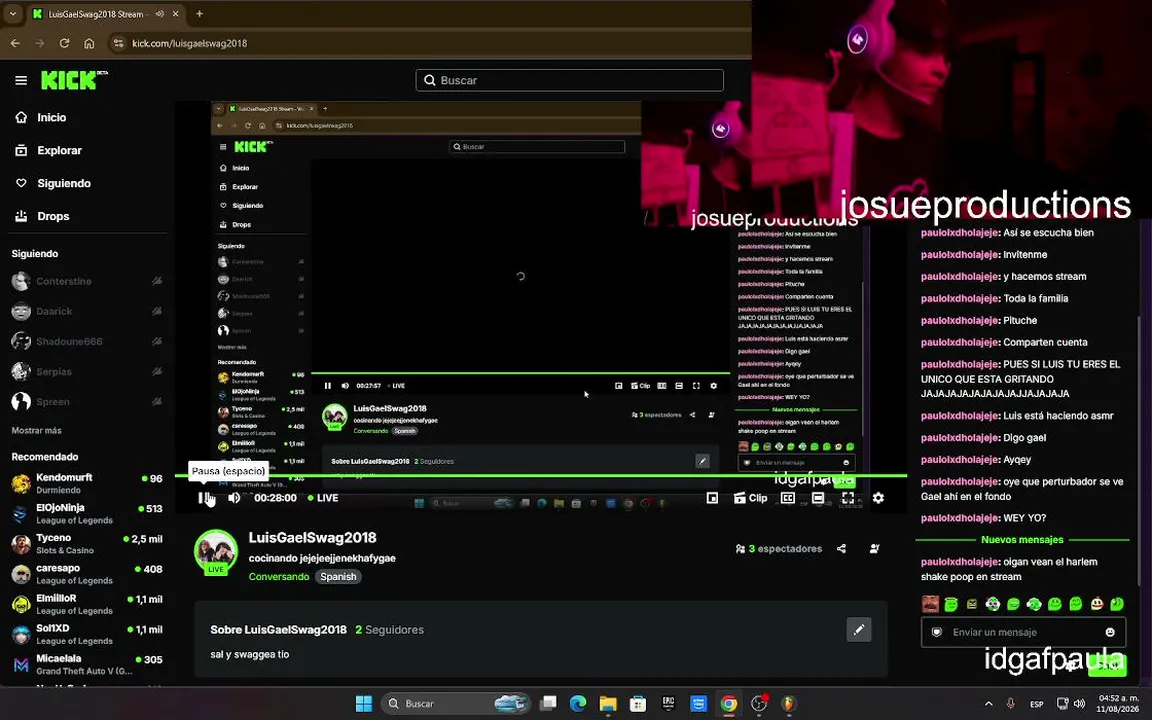This screenshot has height=720, width=1152.
Task: Go forward in the browser
Action: click(x=40, y=43)
